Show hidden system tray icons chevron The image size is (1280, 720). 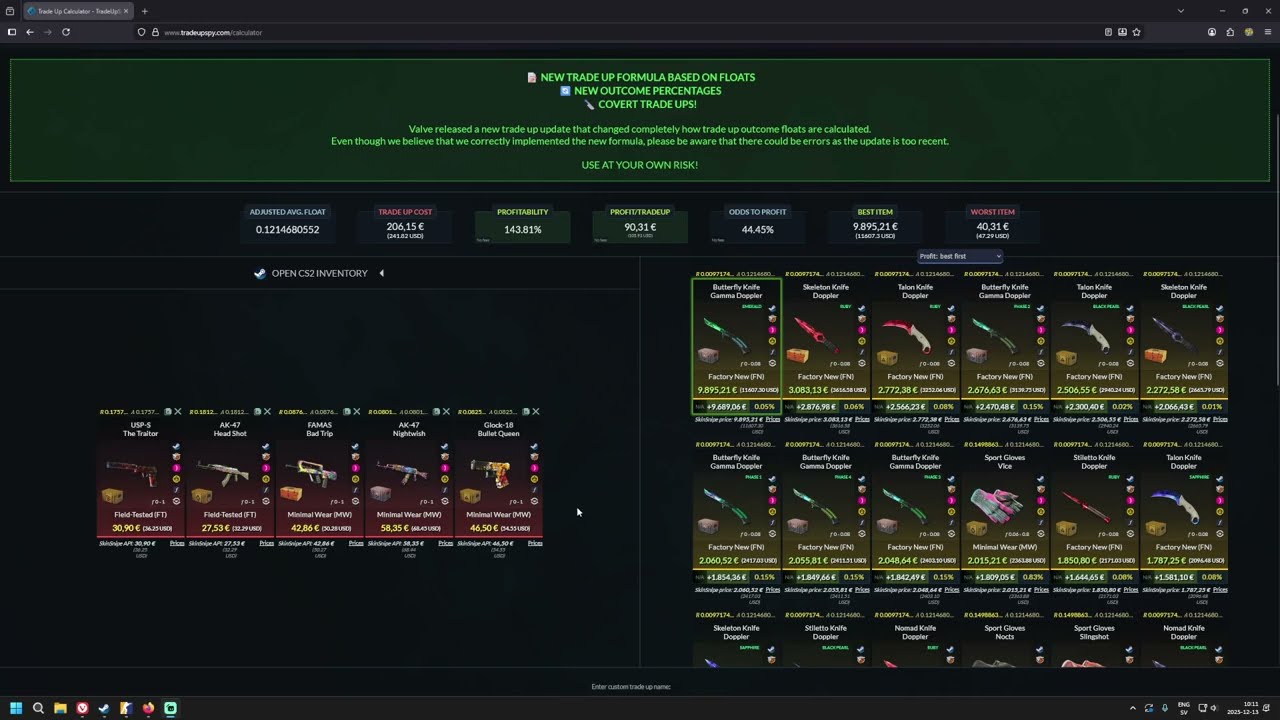(1132, 708)
